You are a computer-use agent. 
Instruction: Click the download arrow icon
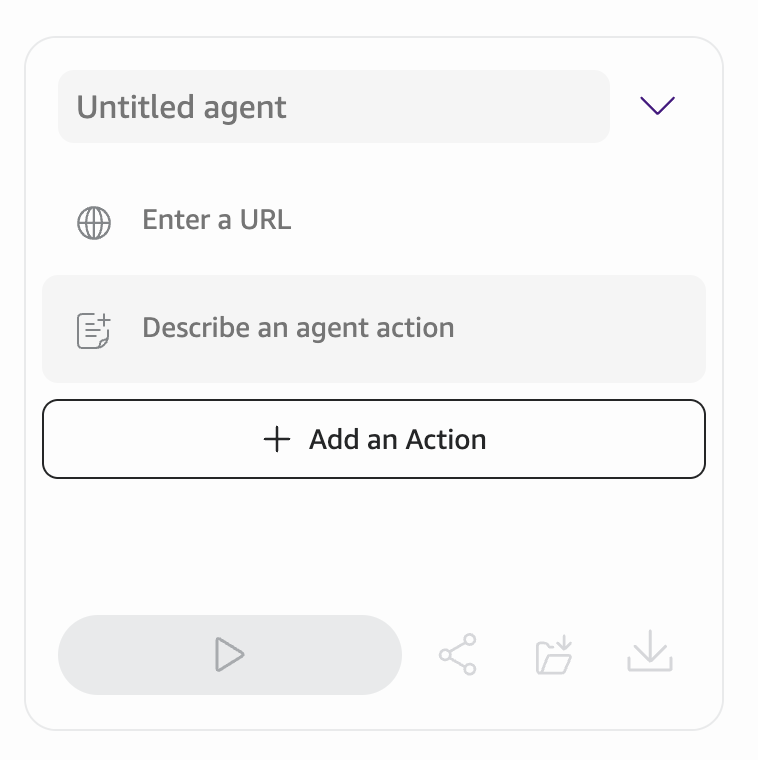pyautogui.click(x=650, y=653)
